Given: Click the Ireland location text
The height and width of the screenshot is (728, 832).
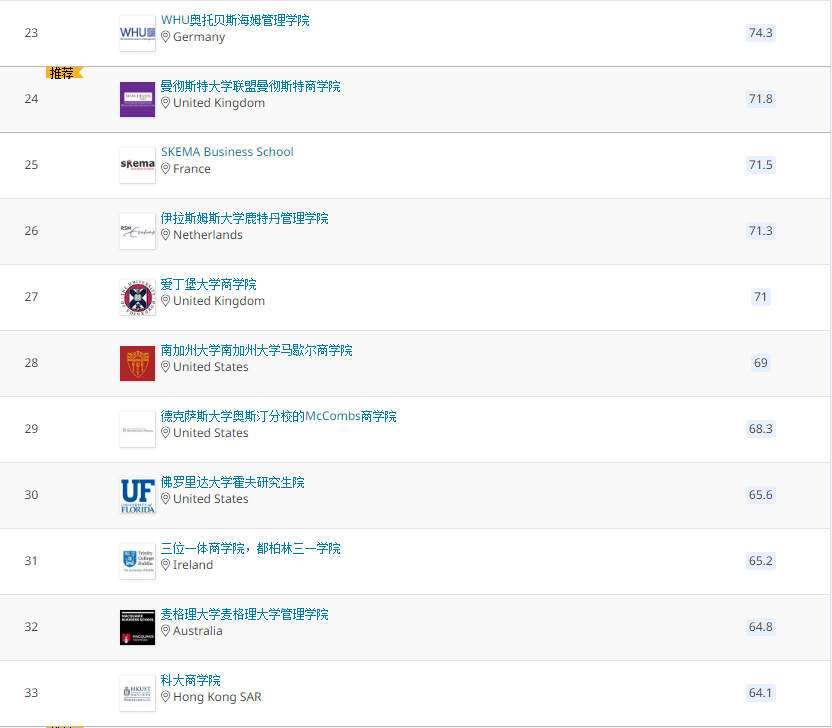Looking at the screenshot, I should pyautogui.click(x=193, y=565).
